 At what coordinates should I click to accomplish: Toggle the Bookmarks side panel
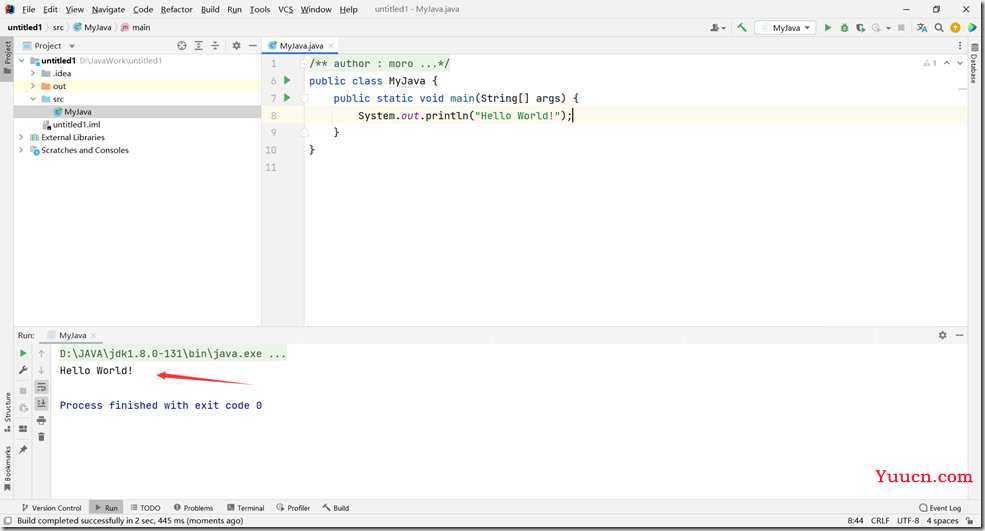point(8,468)
